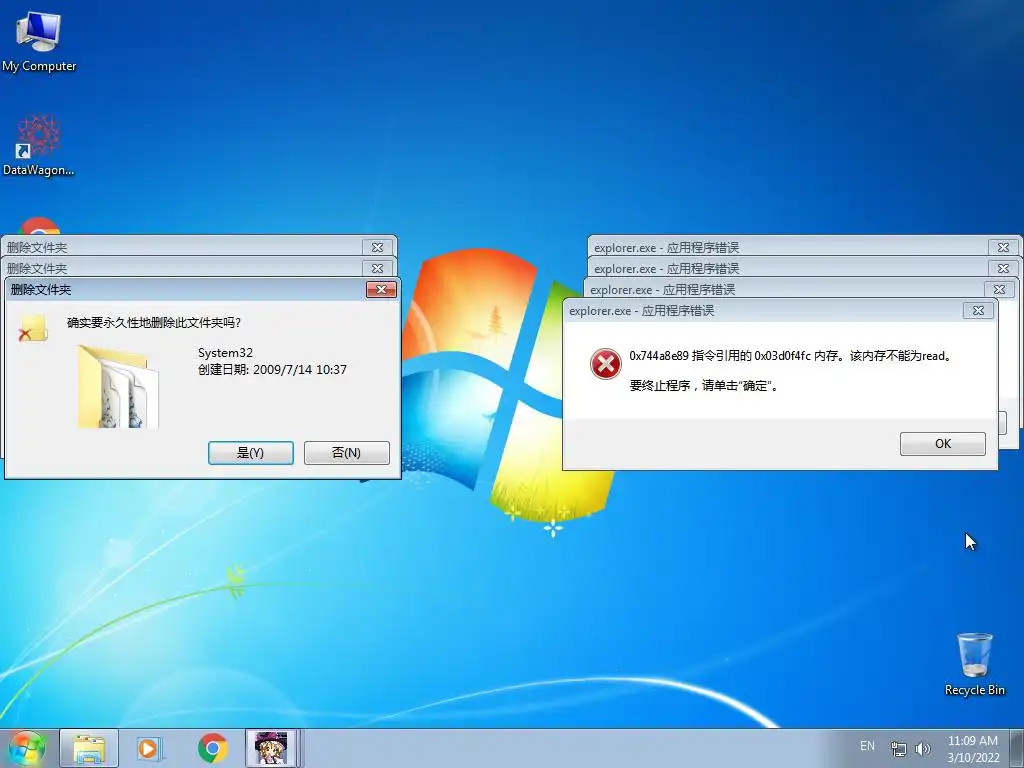Image resolution: width=1024 pixels, height=768 pixels.
Task: Close the second explorer.exe error window
Action: (x=1004, y=268)
